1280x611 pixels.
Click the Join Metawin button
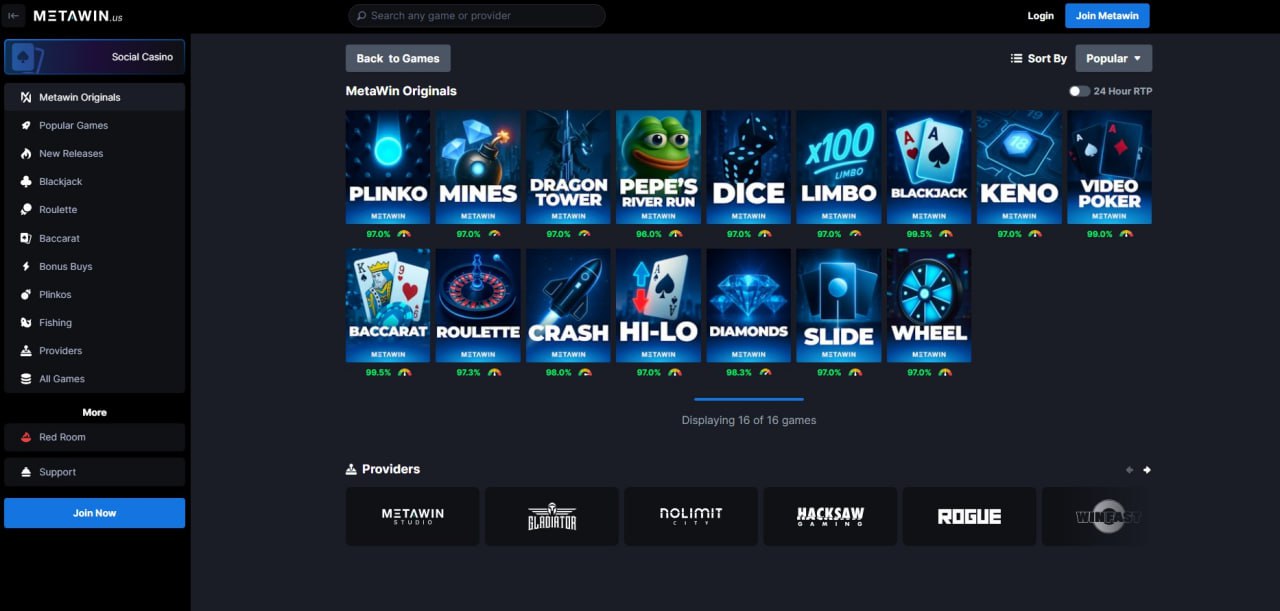click(x=1107, y=16)
